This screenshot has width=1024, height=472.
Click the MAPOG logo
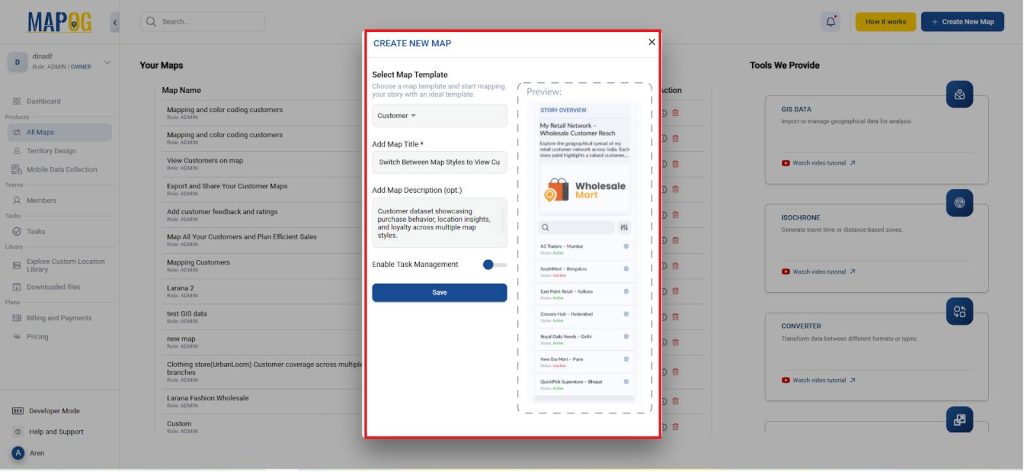59,22
